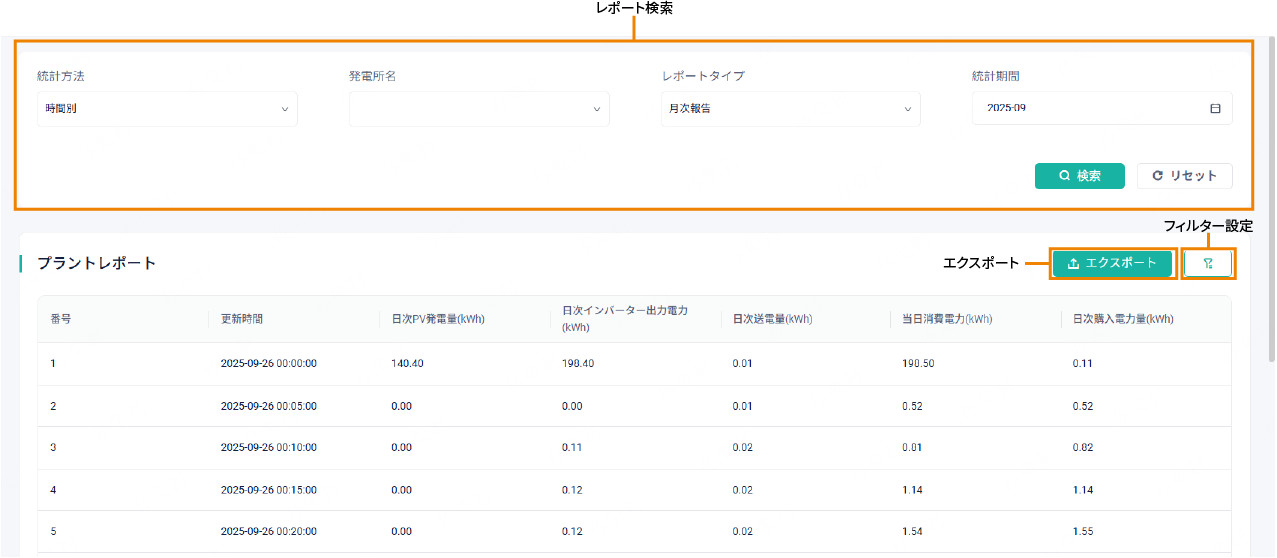Viewport: 1277px width, 558px height.
Task: Select timestamp 2025-09-26 00:20:00
Action: pyautogui.click(x=269, y=532)
